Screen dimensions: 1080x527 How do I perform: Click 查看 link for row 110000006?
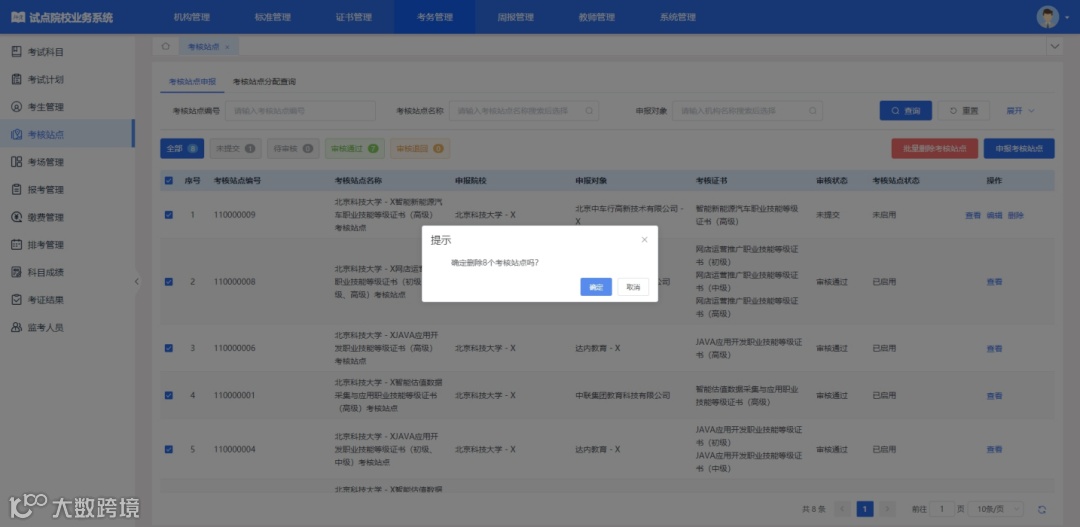point(994,349)
